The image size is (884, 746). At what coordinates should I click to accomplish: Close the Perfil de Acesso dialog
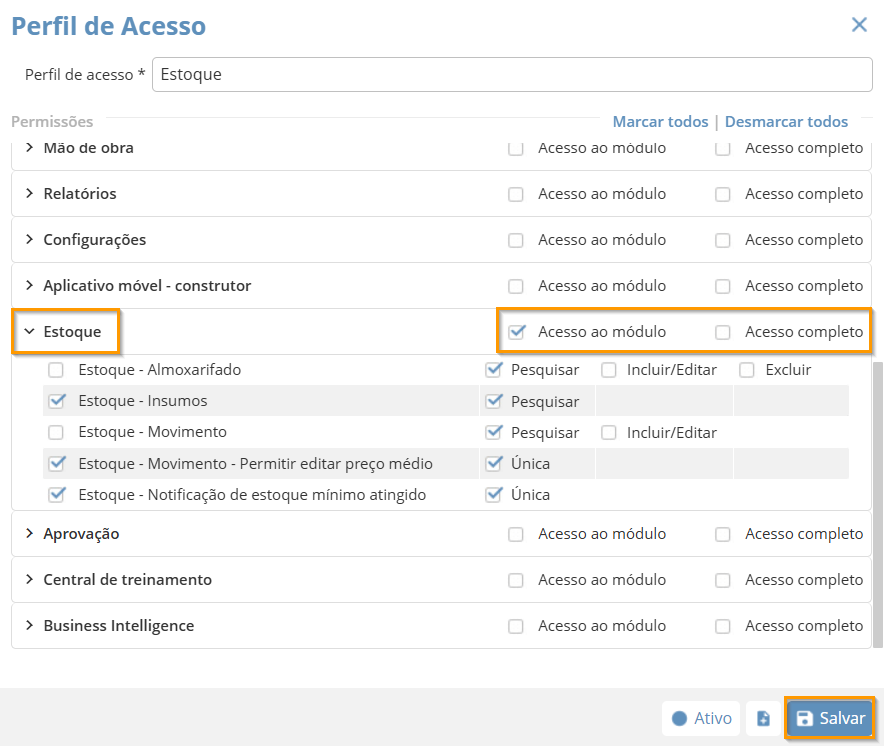[x=859, y=25]
